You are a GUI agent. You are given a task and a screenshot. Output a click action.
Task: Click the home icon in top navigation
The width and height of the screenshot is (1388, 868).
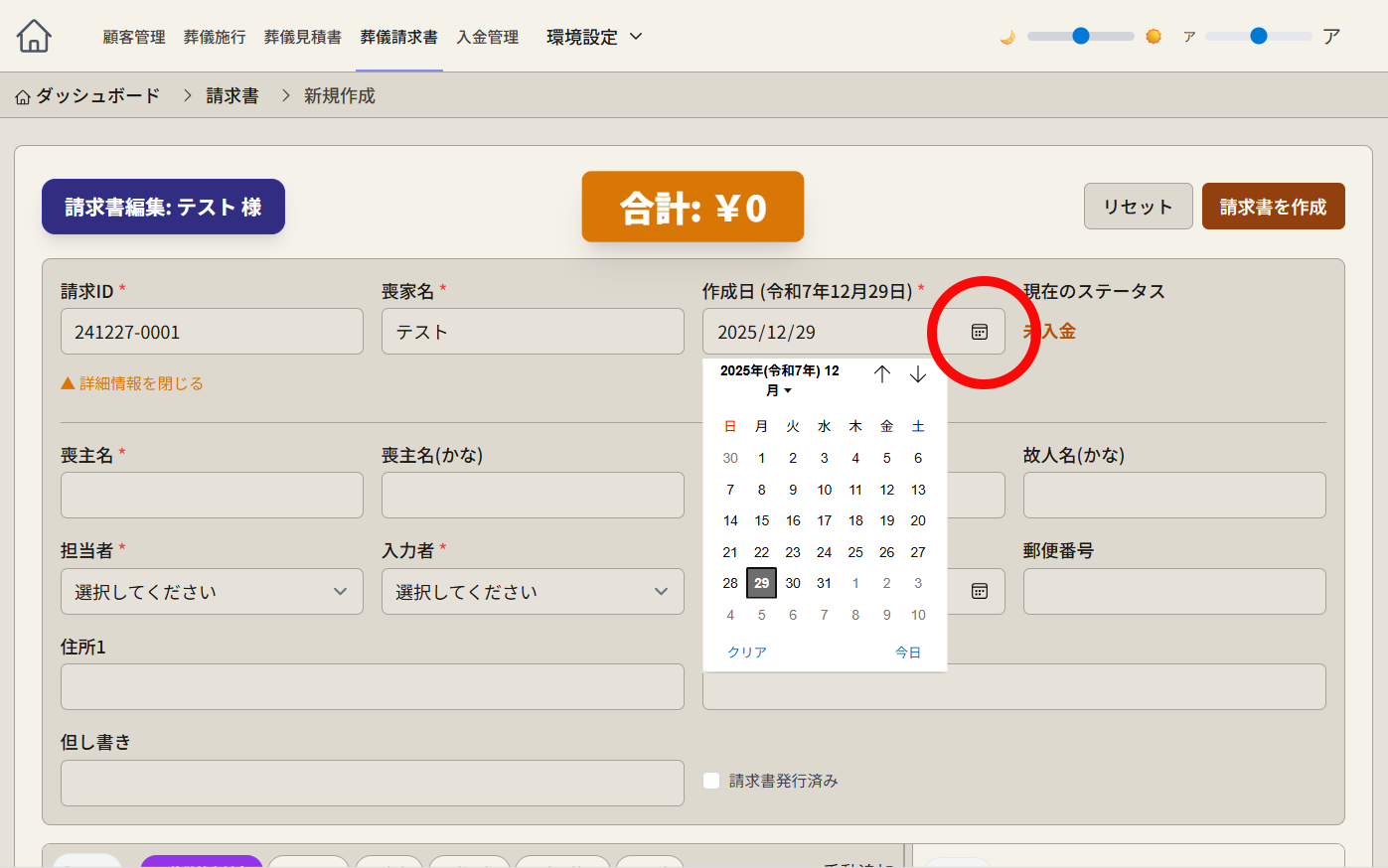(x=34, y=36)
